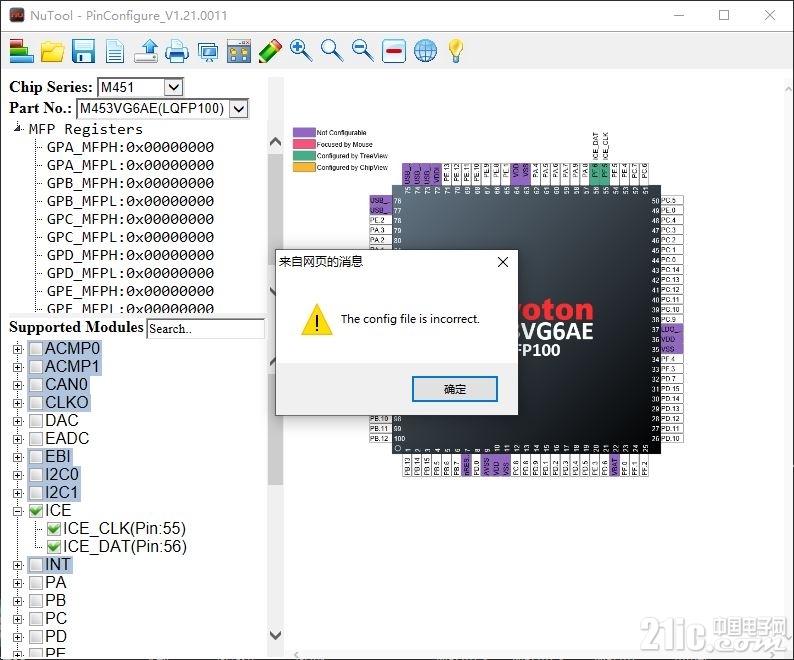Expand the I2C0 tree node
The height and width of the screenshot is (660, 794).
(18, 475)
